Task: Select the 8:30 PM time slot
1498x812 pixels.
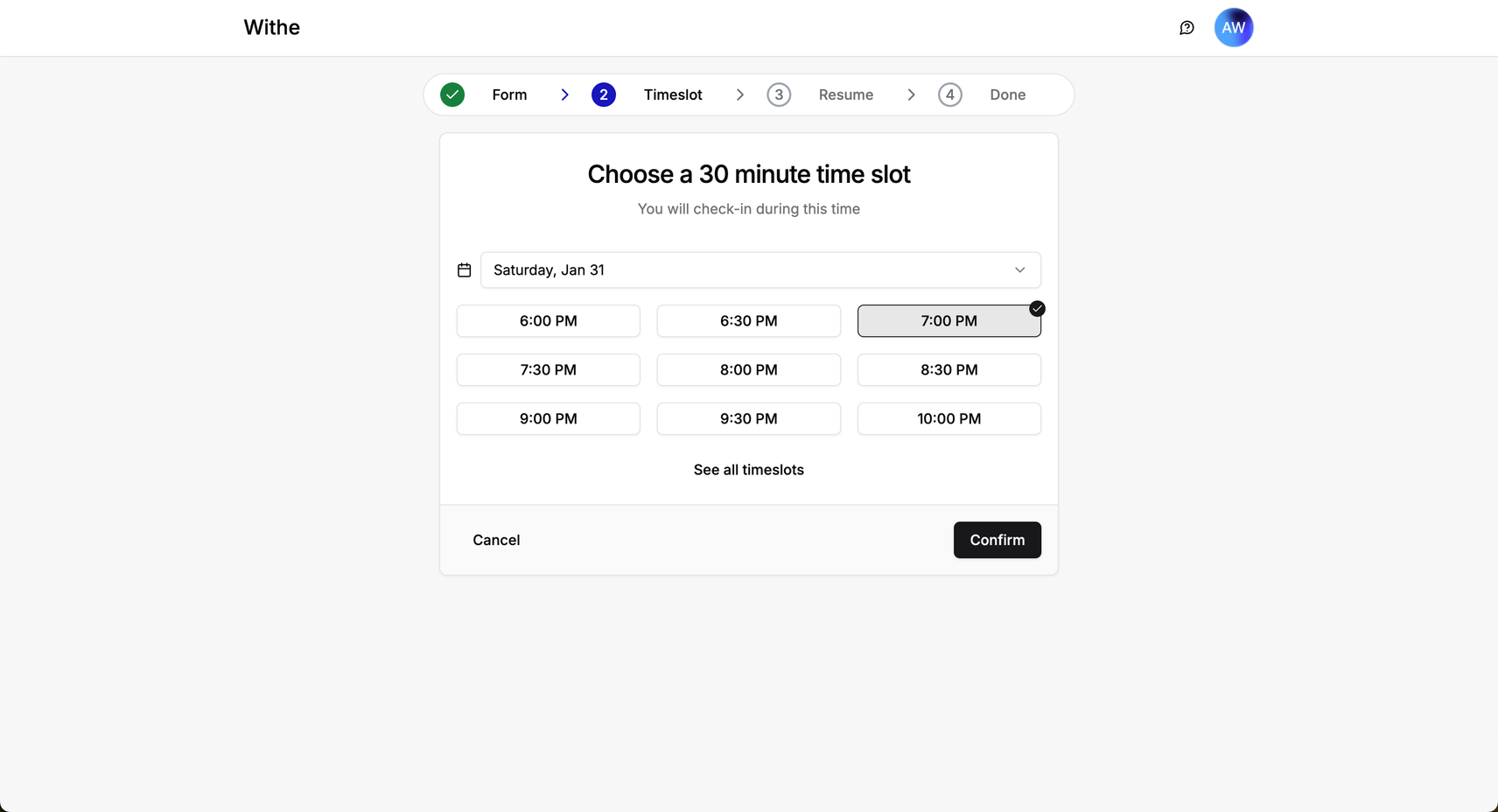Action: (x=949, y=370)
